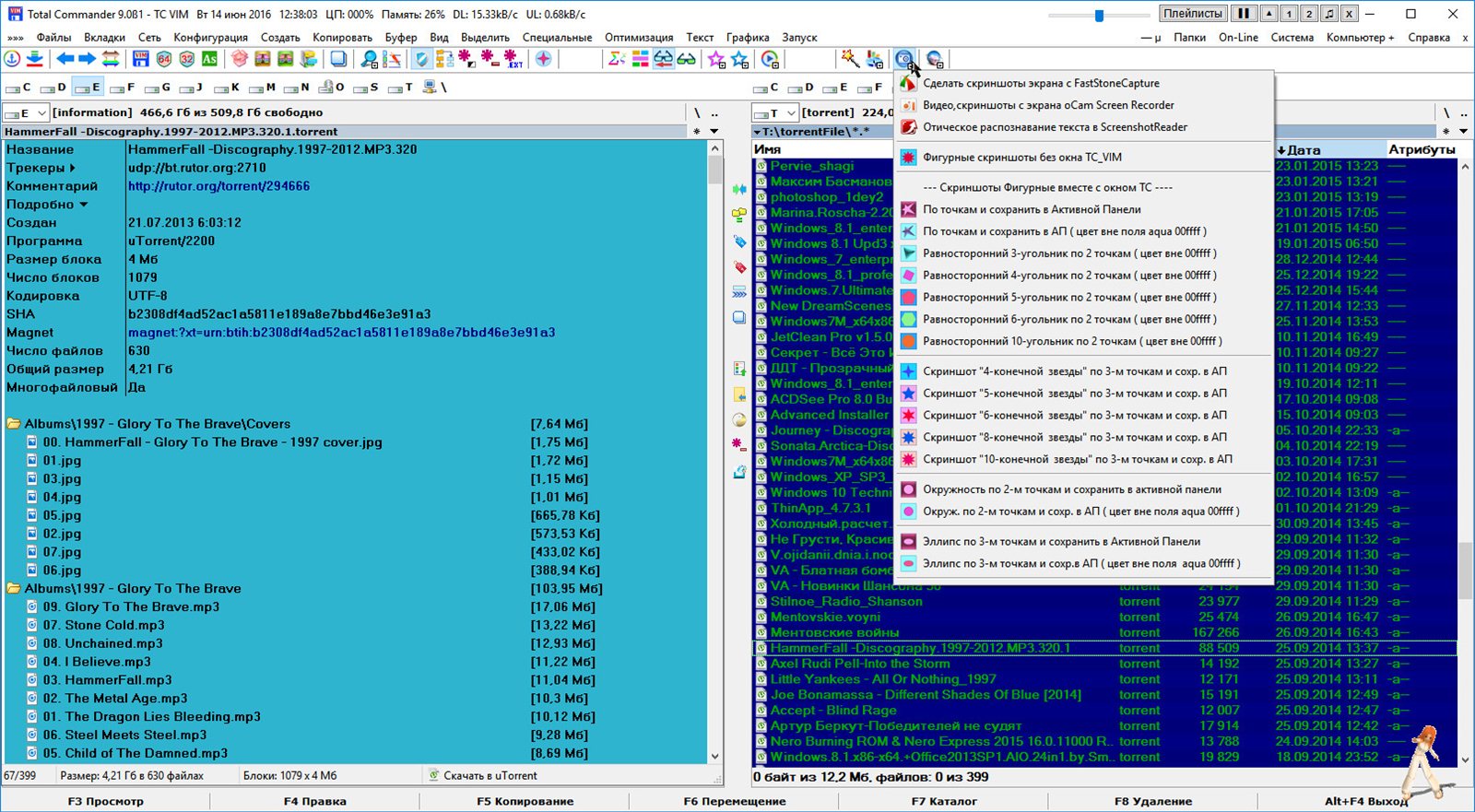
Task: Click F5 Копирование button
Action: (x=525, y=801)
